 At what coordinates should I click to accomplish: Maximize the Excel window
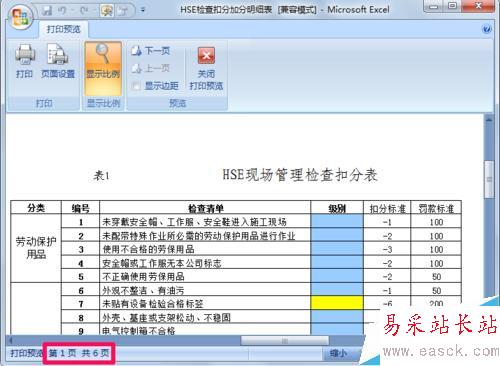point(452,6)
